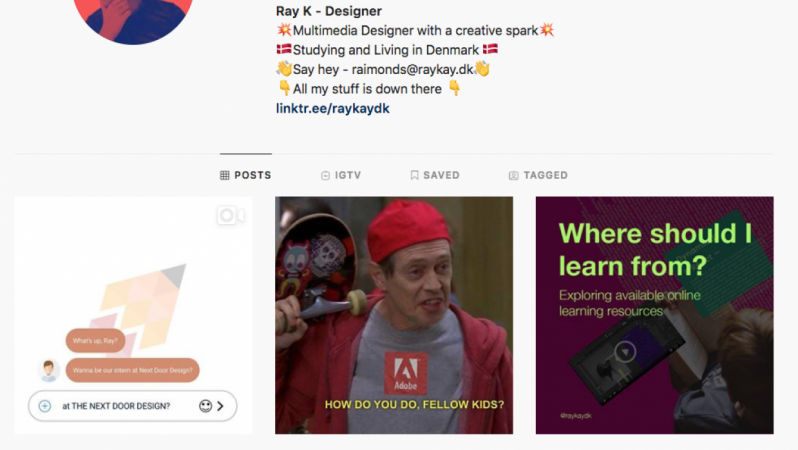Click the send arrow in chat input

220,406
